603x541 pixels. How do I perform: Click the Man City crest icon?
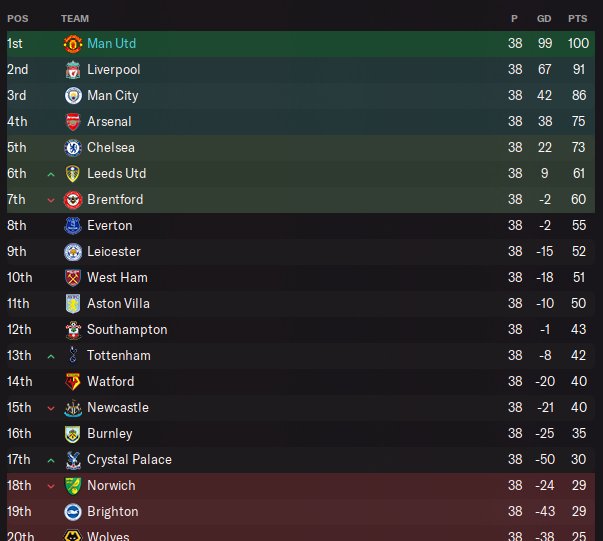pyautogui.click(x=73, y=96)
